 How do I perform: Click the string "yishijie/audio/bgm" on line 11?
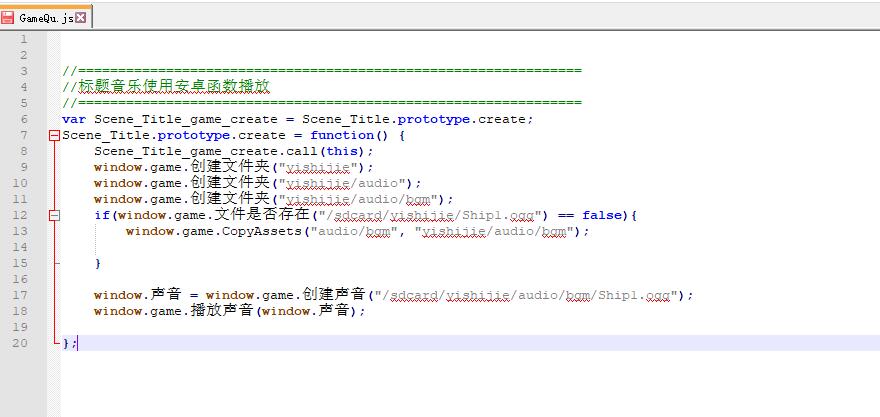[x=358, y=199]
